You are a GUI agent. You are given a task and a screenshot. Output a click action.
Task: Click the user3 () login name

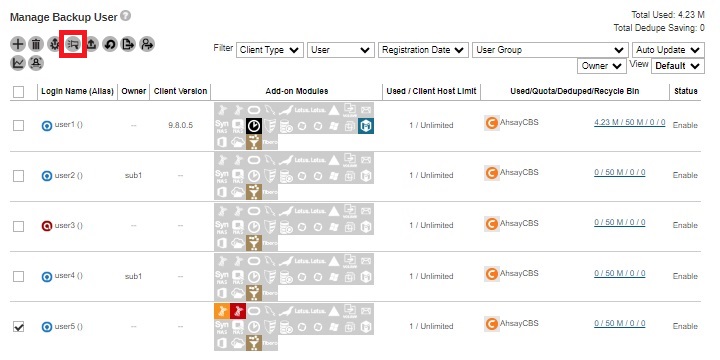tap(68, 225)
